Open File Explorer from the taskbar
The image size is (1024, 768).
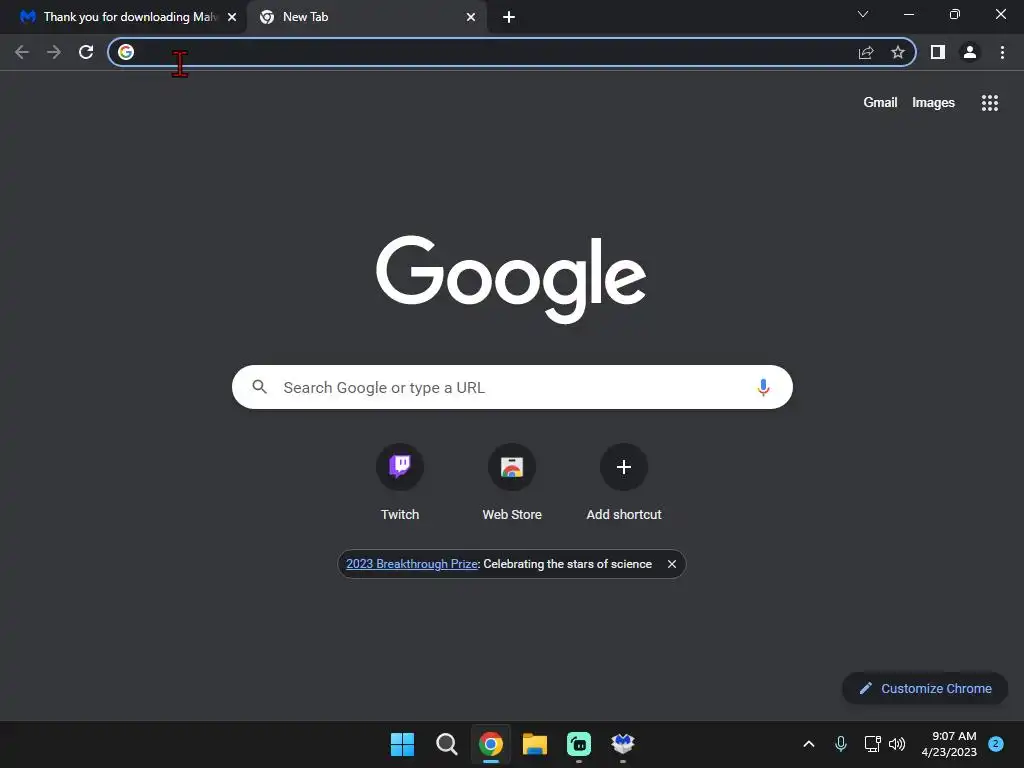tap(534, 744)
